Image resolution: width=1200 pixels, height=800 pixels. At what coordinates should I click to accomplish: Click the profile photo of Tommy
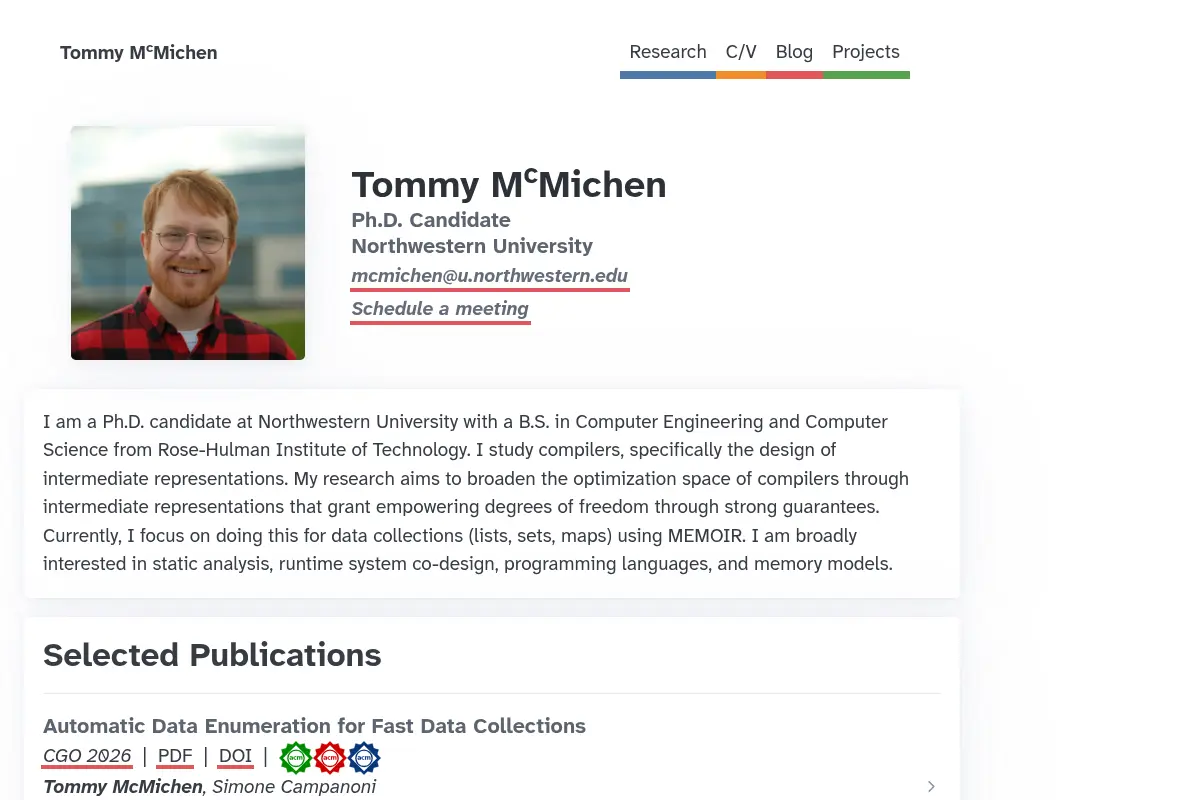click(x=188, y=243)
